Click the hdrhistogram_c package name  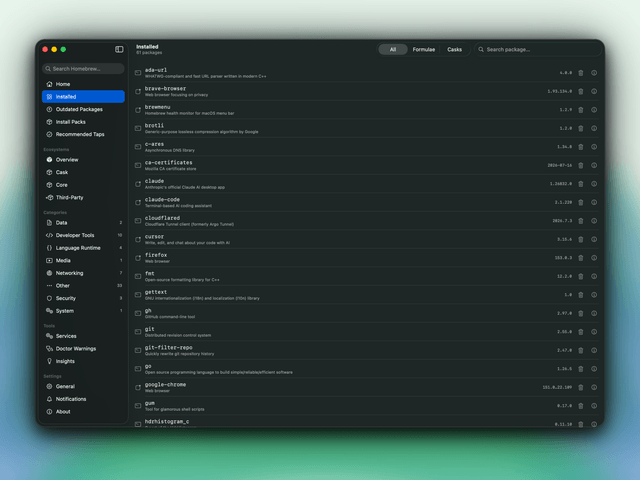(167, 422)
